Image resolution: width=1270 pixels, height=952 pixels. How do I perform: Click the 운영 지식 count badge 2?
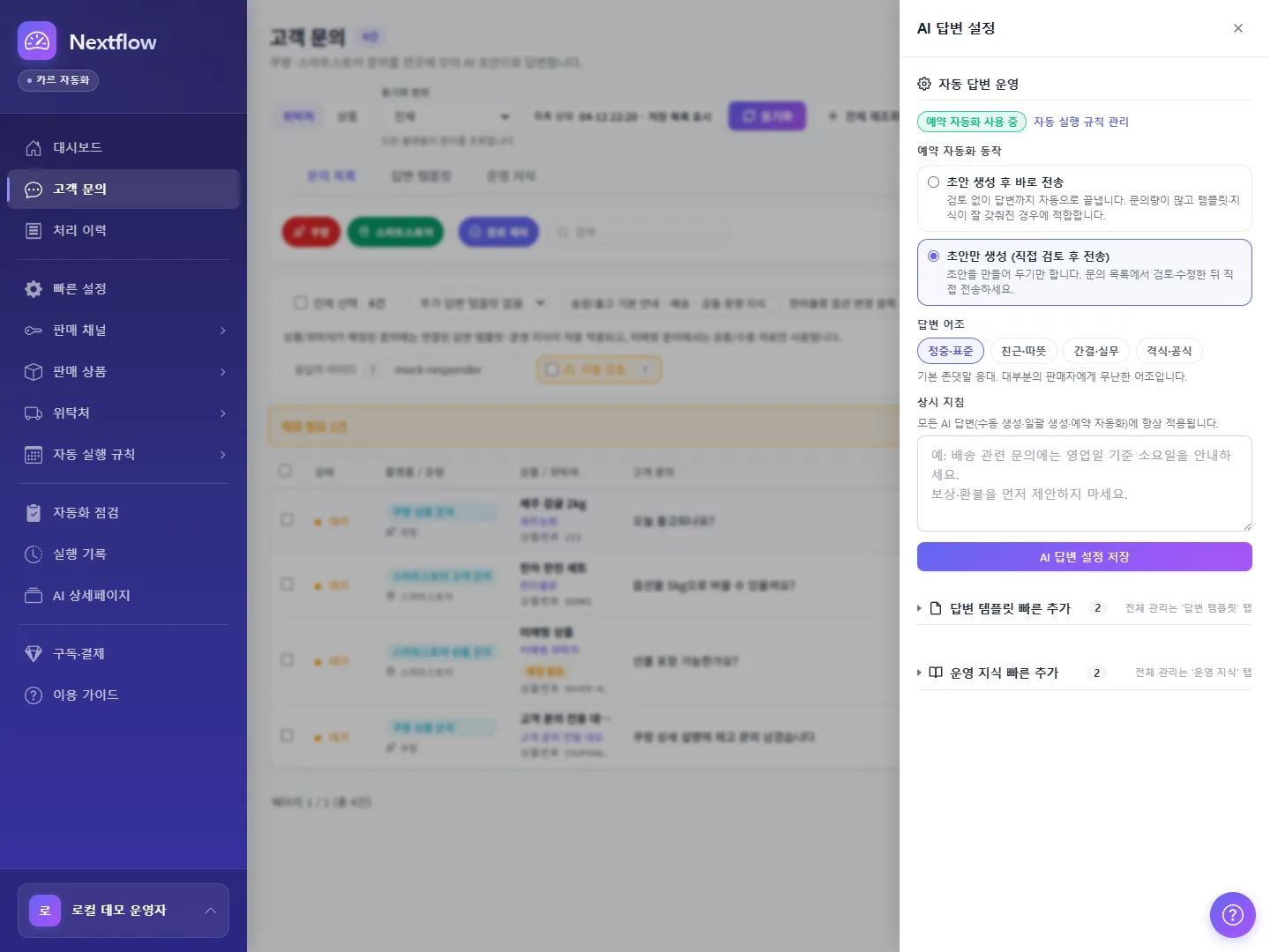point(1096,673)
